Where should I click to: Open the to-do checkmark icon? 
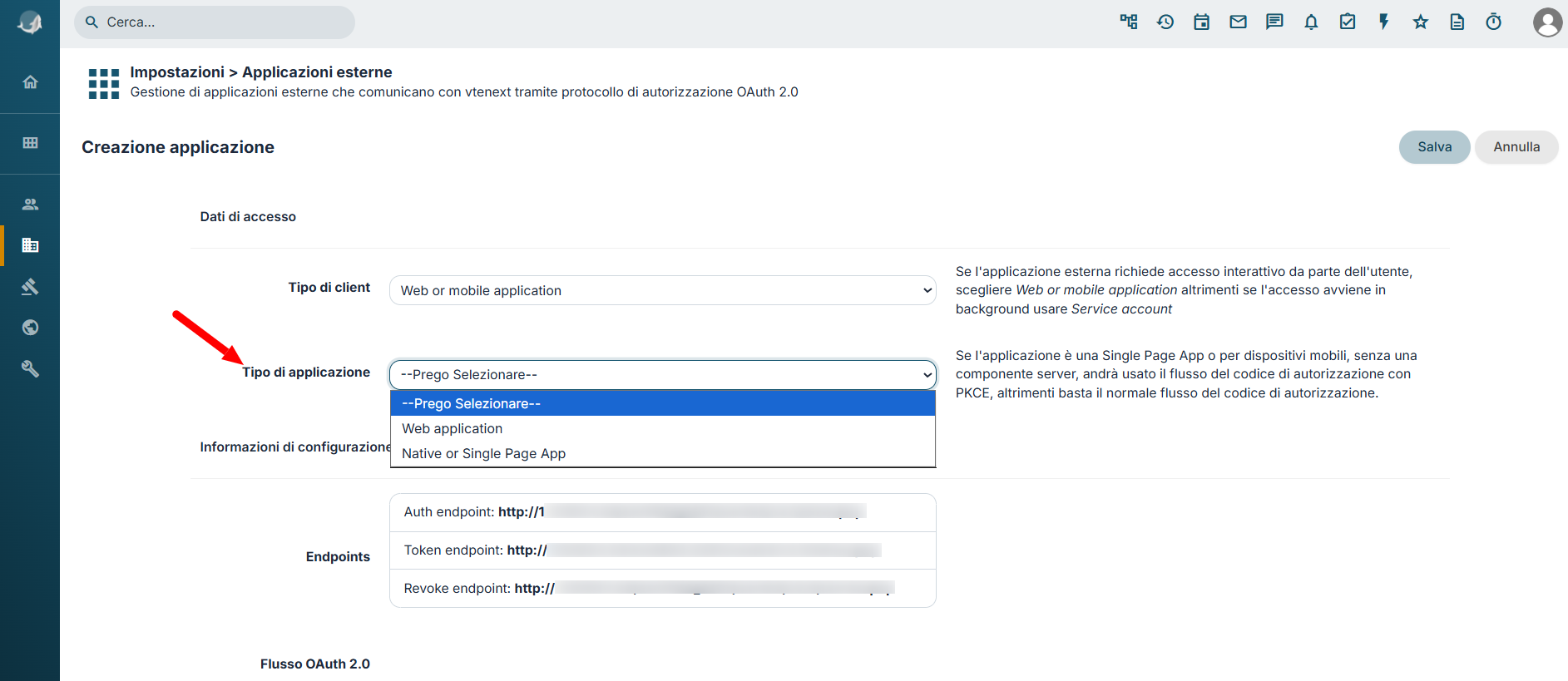click(1348, 22)
